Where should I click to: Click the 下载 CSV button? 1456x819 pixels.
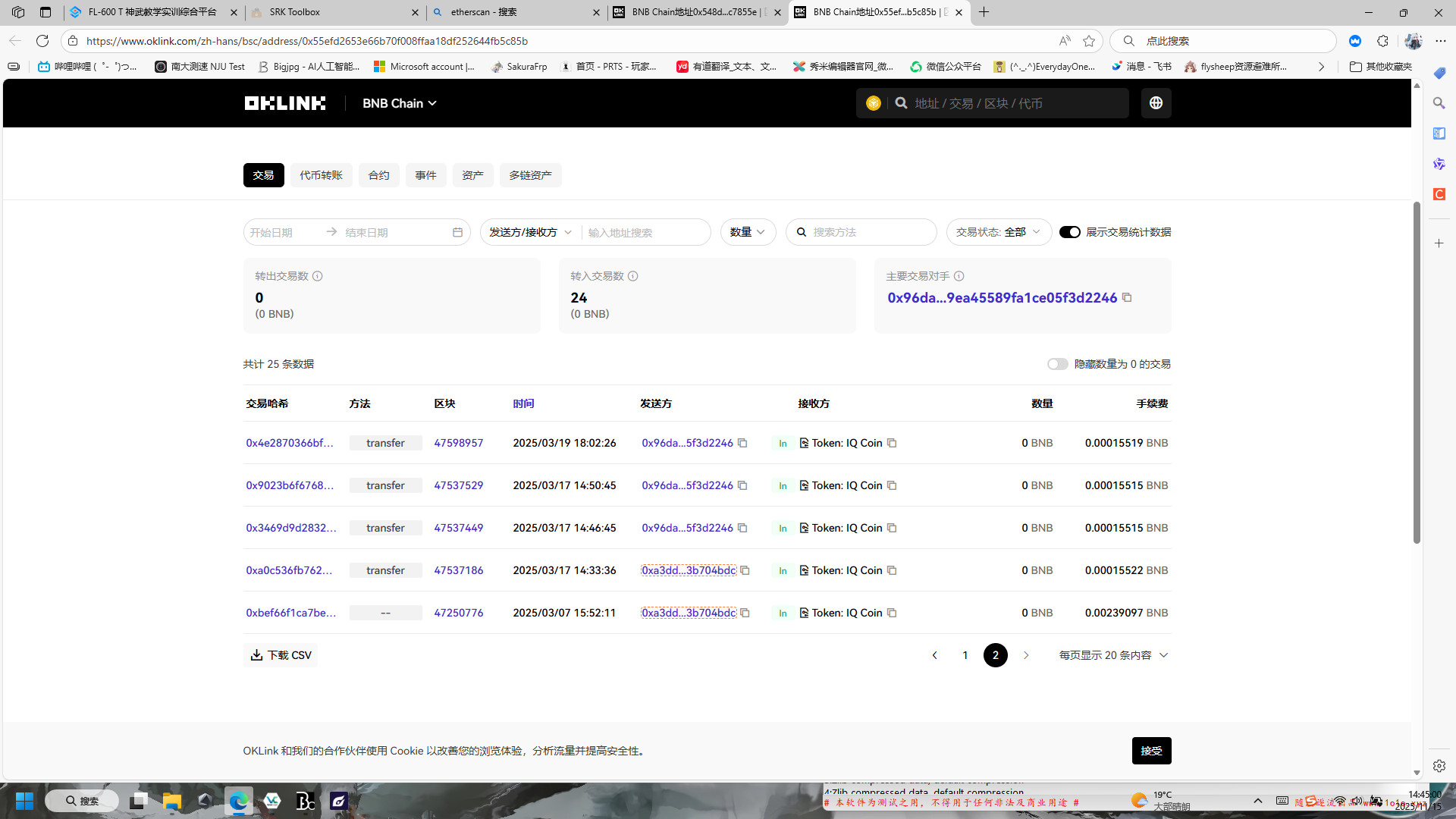(x=281, y=655)
